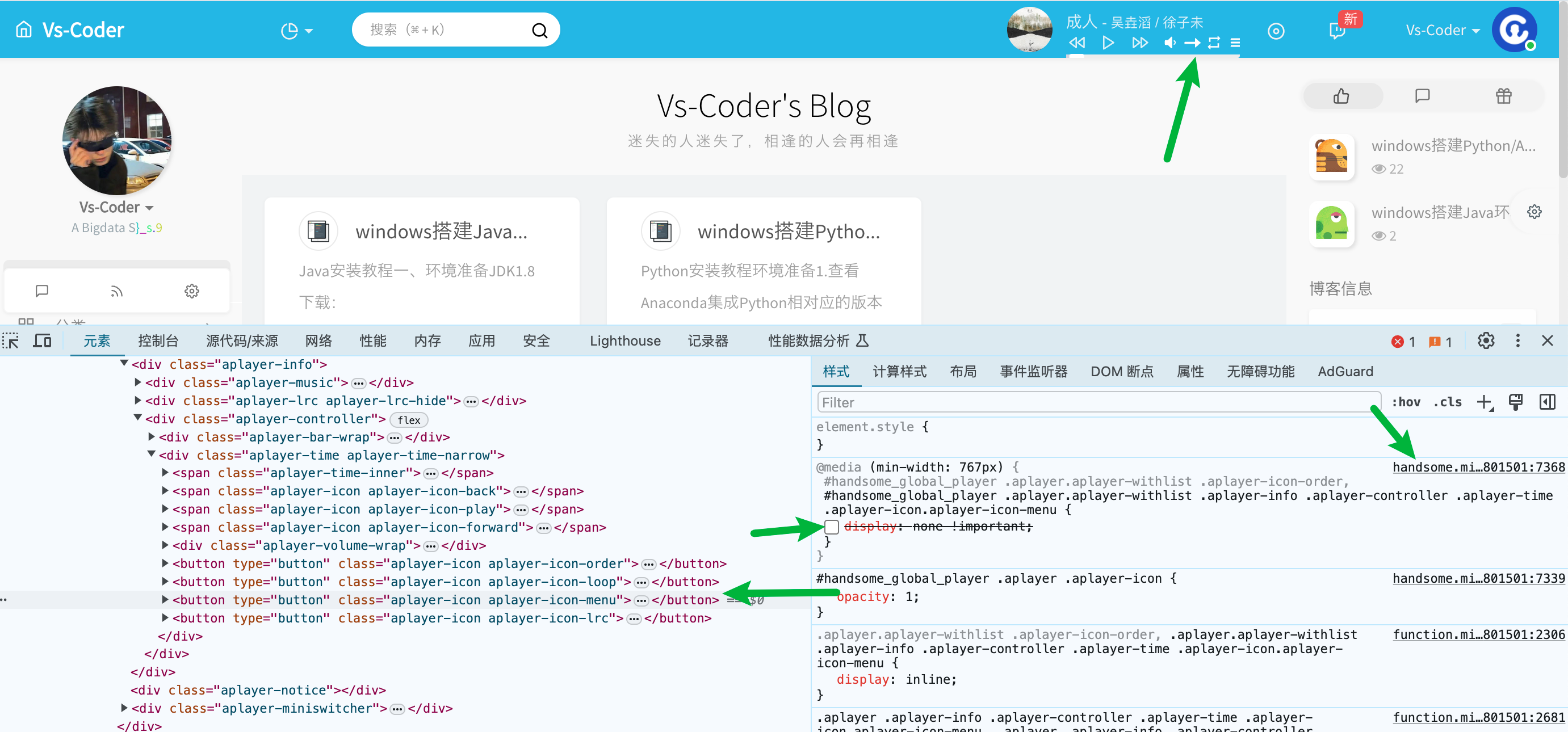Switch to 计算样式 pane
This screenshot has height=732, width=1568.
[899, 372]
